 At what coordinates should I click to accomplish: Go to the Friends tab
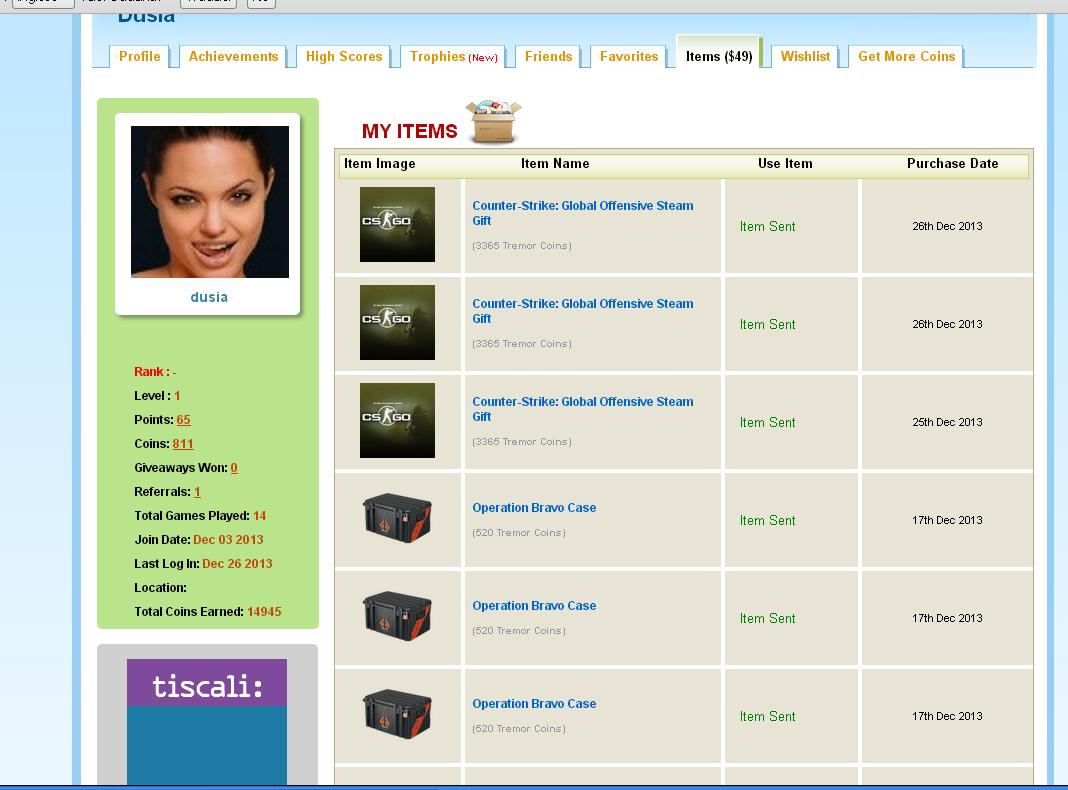548,57
